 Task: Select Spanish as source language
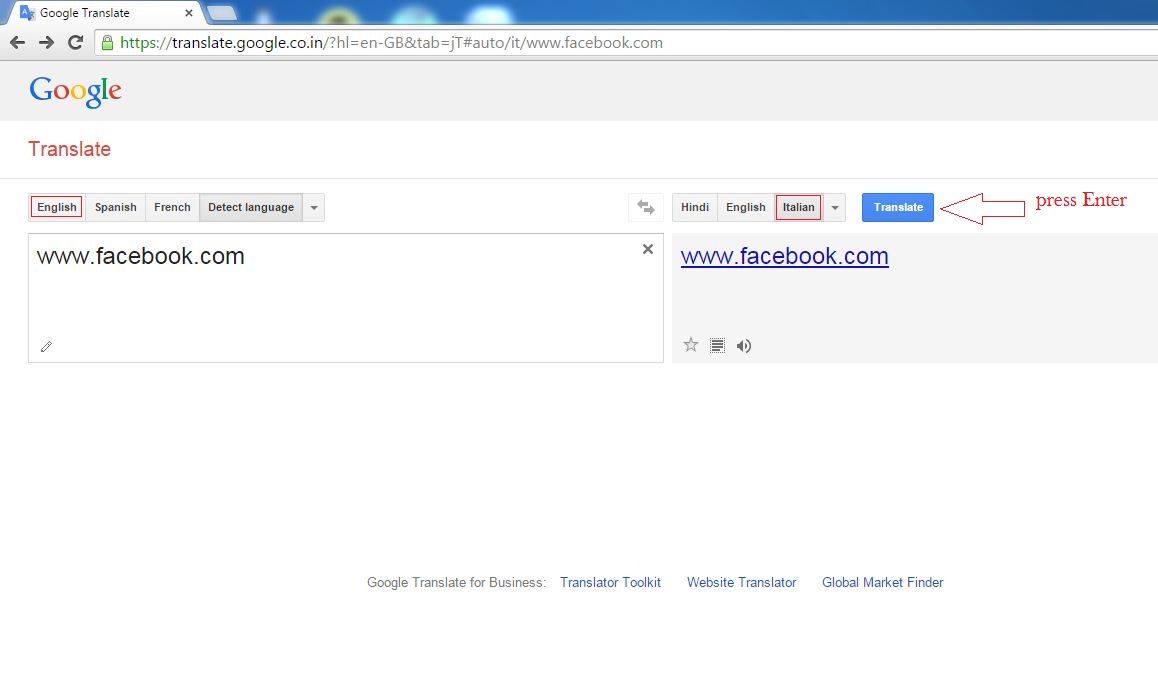116,208
